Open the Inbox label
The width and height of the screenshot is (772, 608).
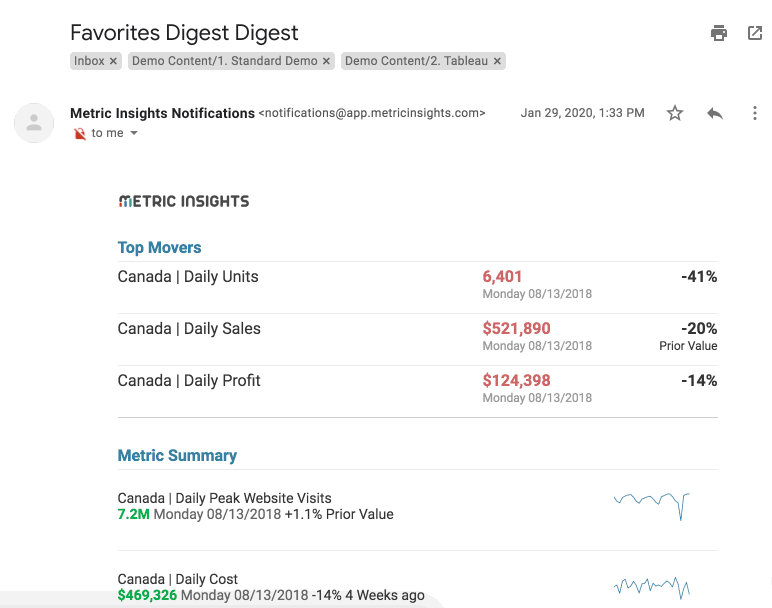[89, 61]
